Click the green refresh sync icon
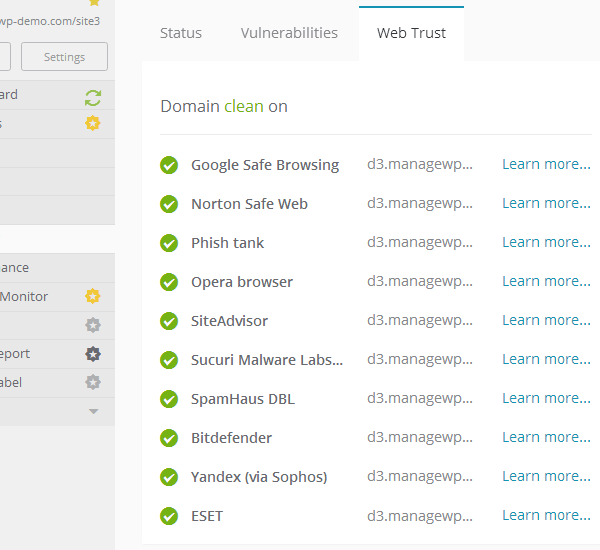This screenshot has width=600, height=550. tap(93, 98)
